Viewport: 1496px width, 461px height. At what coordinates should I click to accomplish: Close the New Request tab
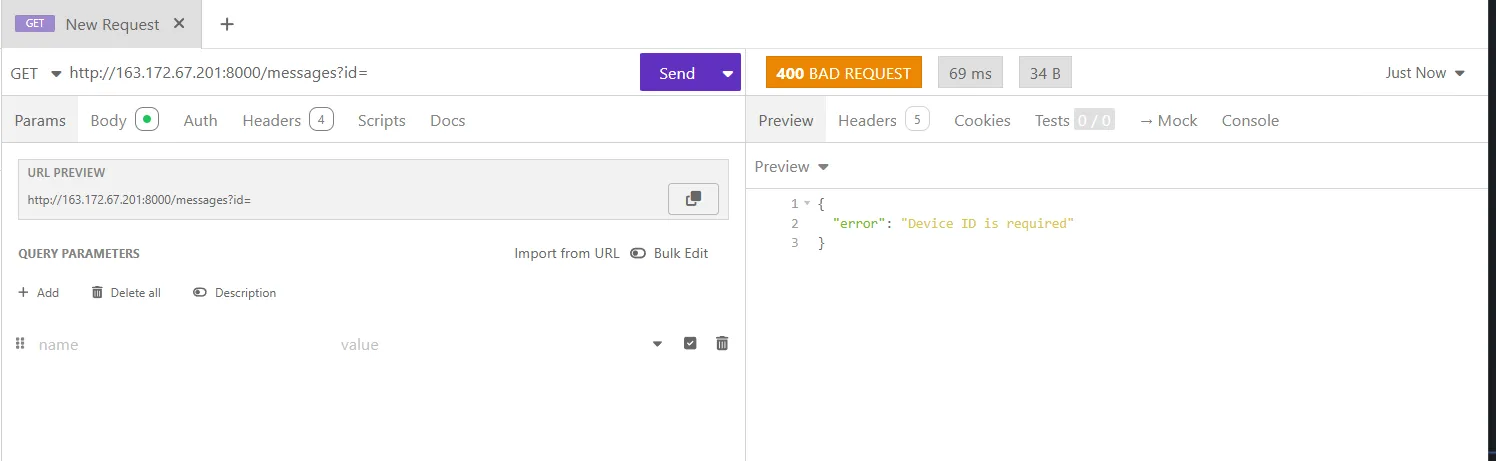point(179,24)
